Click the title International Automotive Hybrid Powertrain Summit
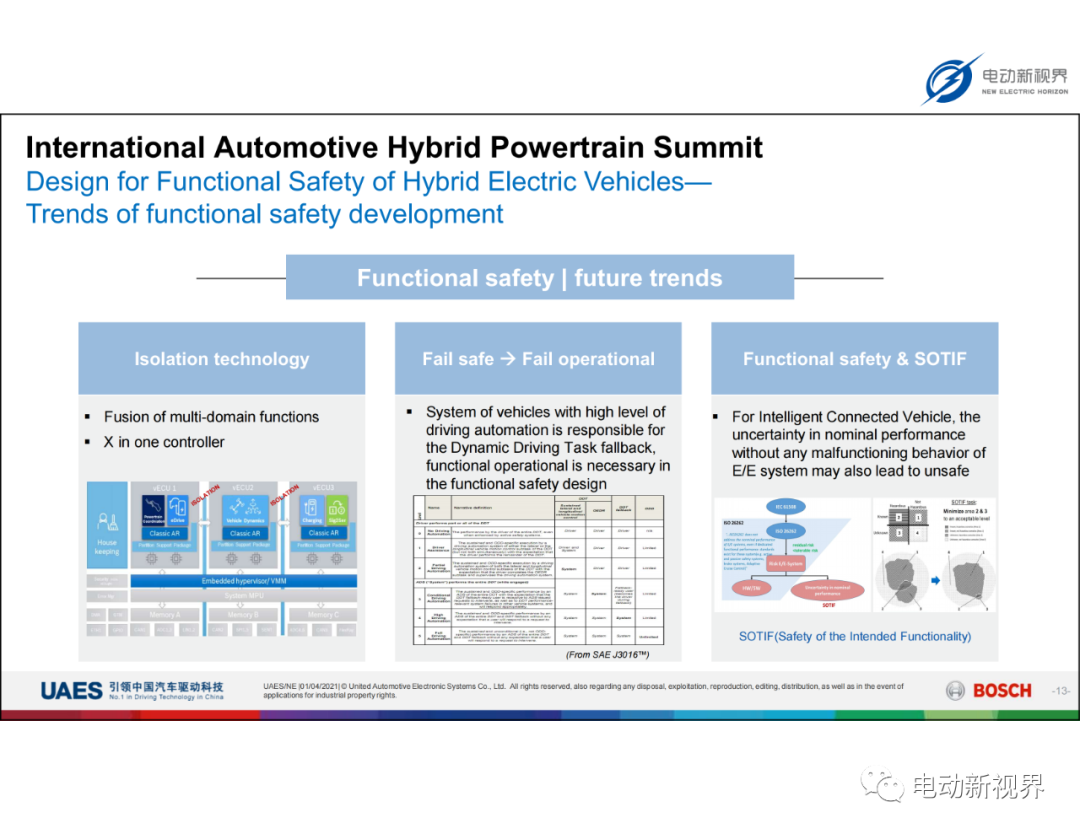 tap(394, 147)
